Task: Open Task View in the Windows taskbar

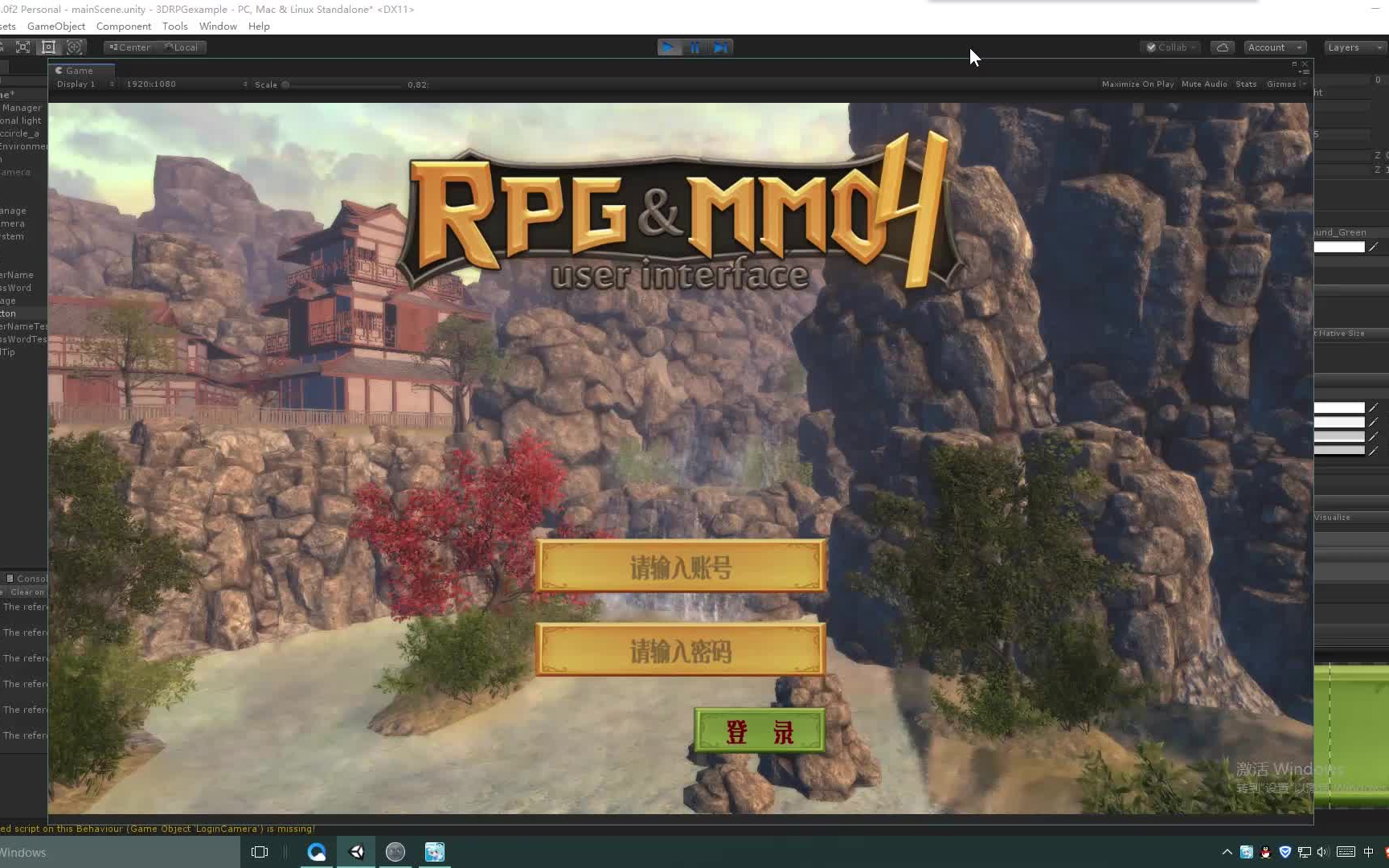Action: 260,852
